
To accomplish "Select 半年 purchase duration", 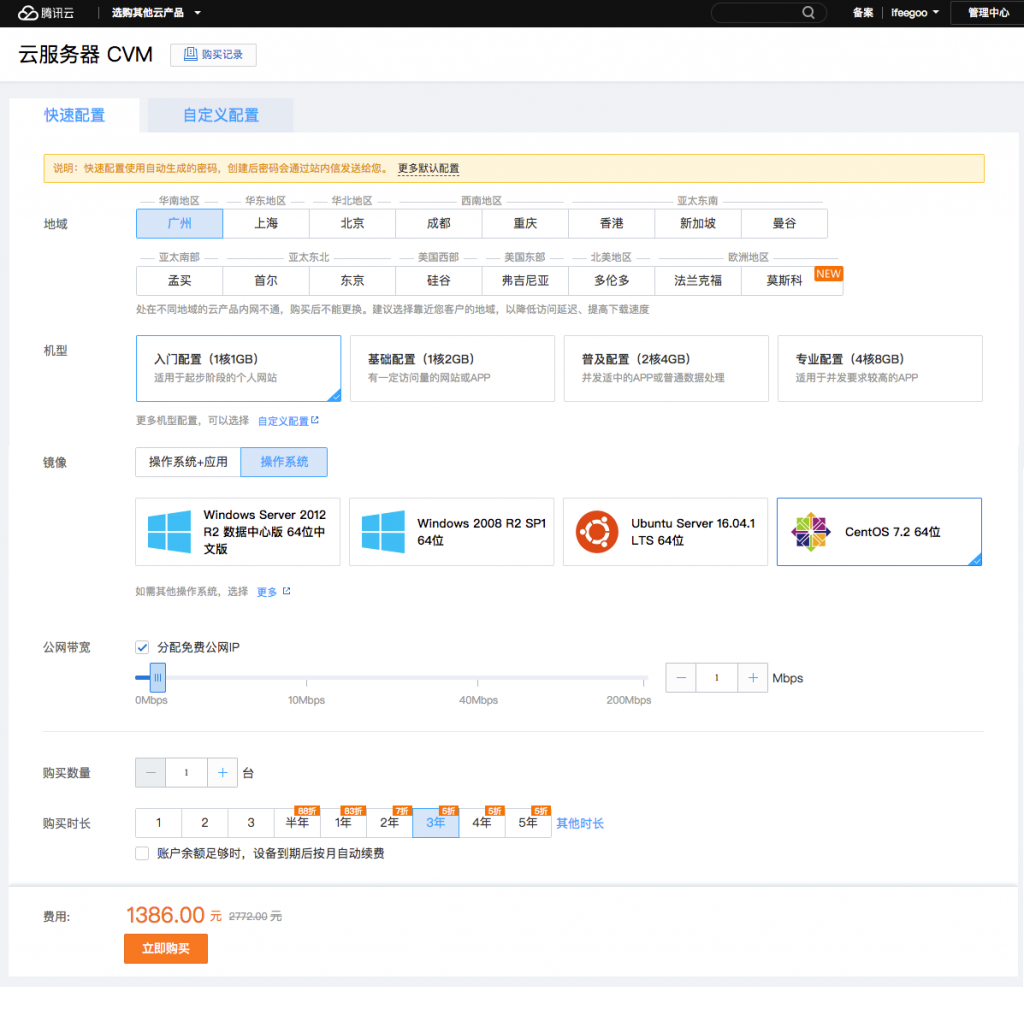I will [297, 823].
